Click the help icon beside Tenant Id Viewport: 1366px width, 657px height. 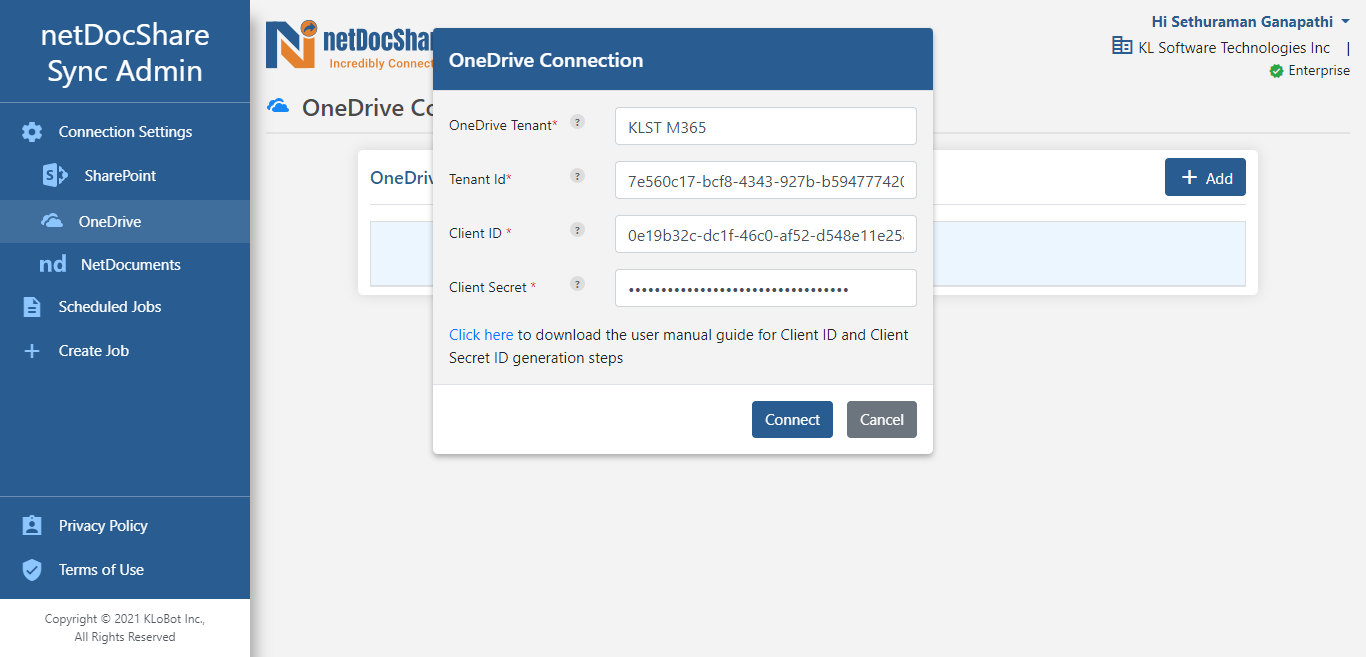click(577, 176)
